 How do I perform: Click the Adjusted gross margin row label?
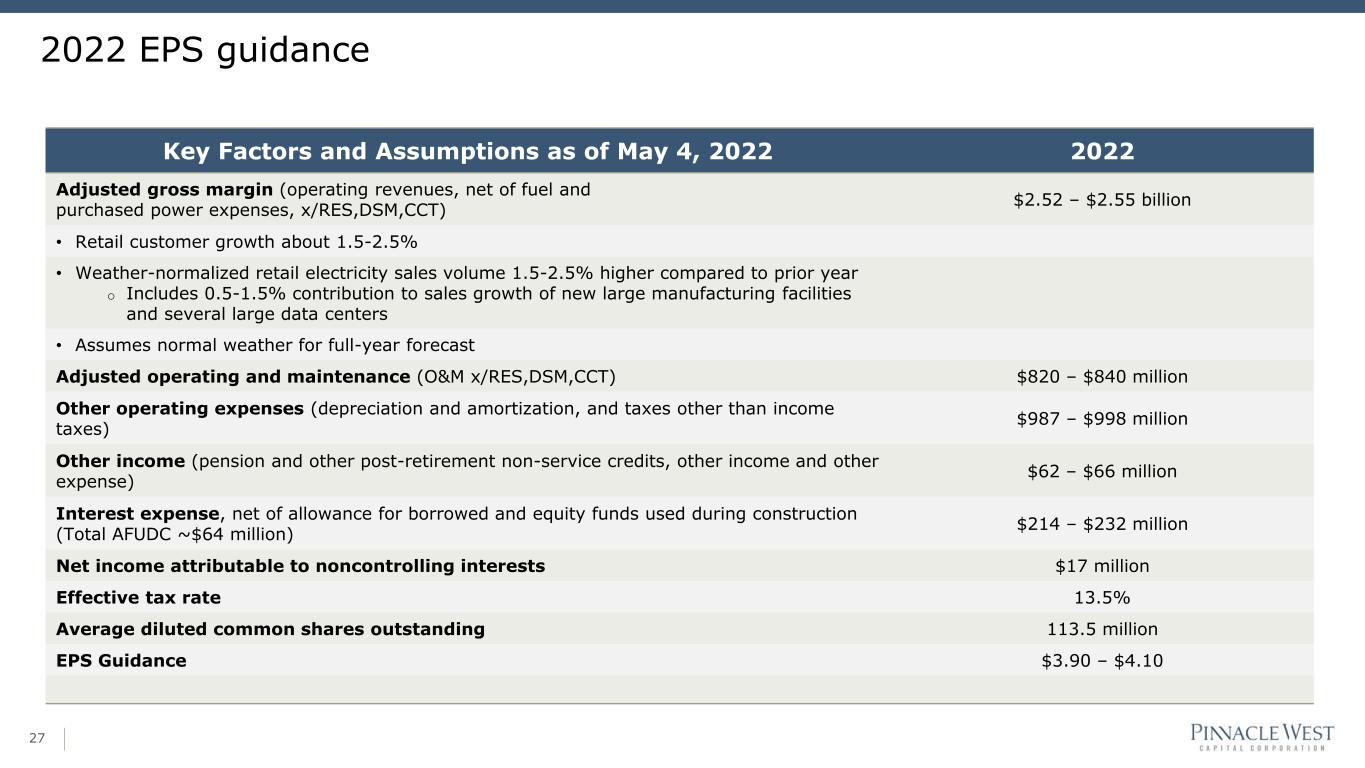pyautogui.click(x=323, y=199)
